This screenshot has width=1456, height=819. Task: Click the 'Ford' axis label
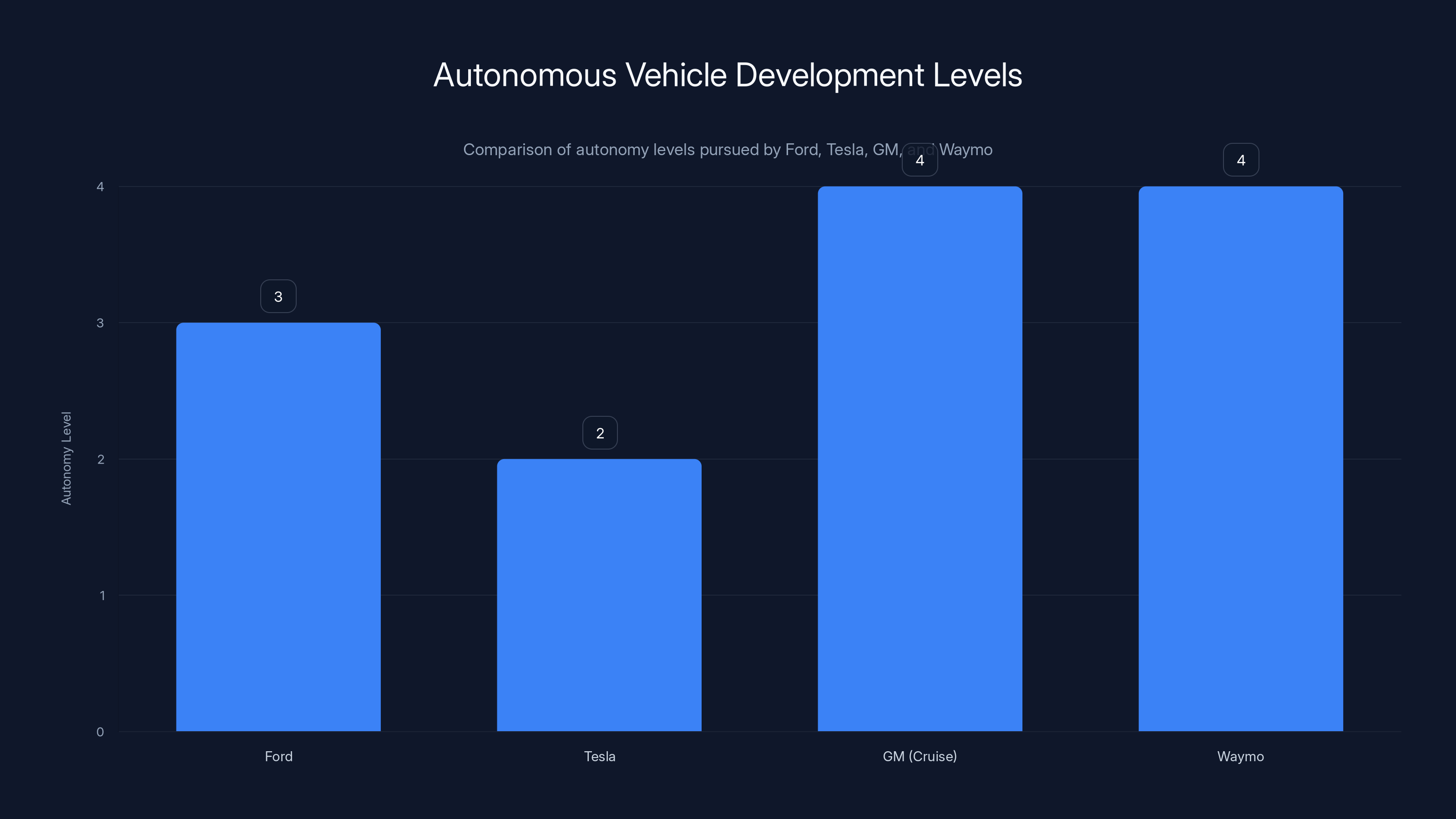(x=278, y=756)
